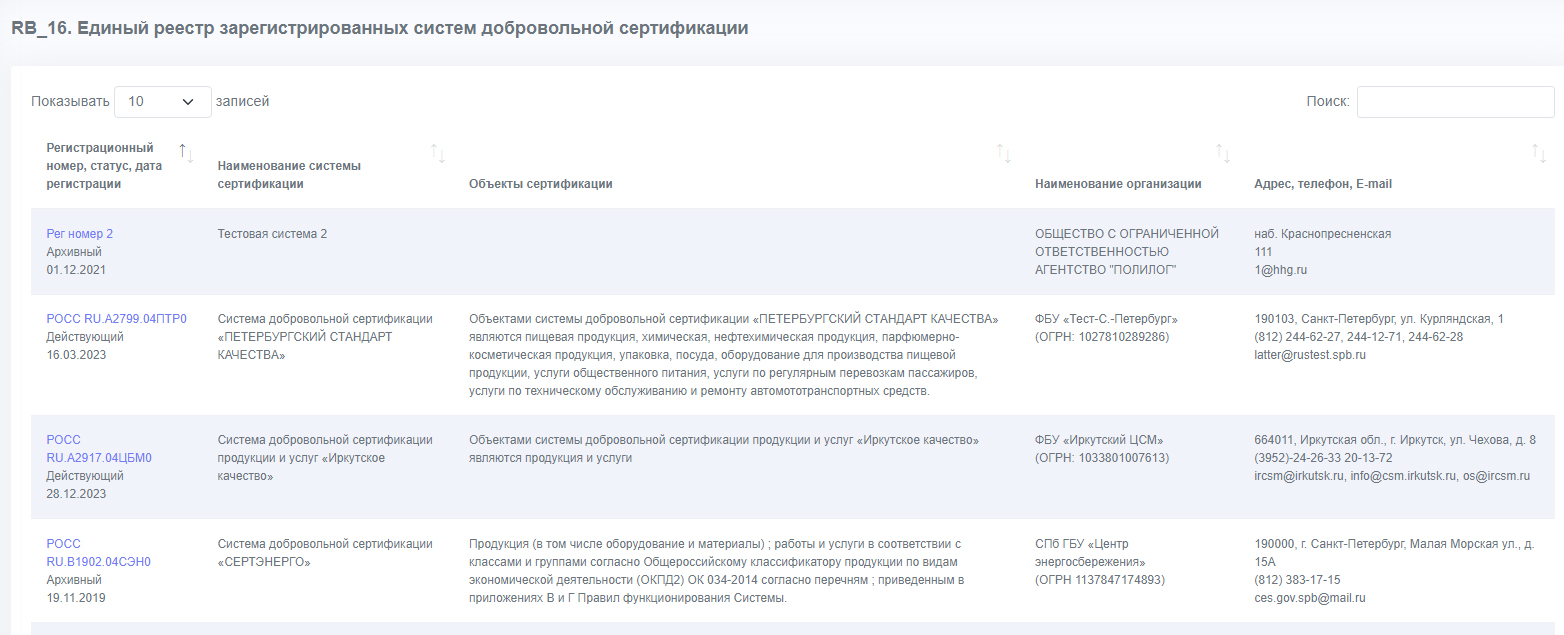The width and height of the screenshot is (1564, 635).
Task: Click the Регистрационный номер, статус header text
Action: [104, 166]
